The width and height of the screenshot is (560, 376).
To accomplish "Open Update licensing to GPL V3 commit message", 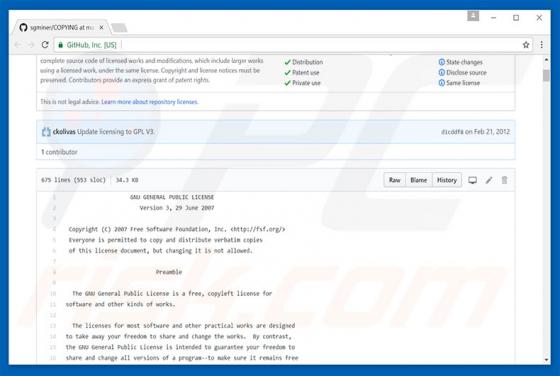I will [x=116, y=132].
